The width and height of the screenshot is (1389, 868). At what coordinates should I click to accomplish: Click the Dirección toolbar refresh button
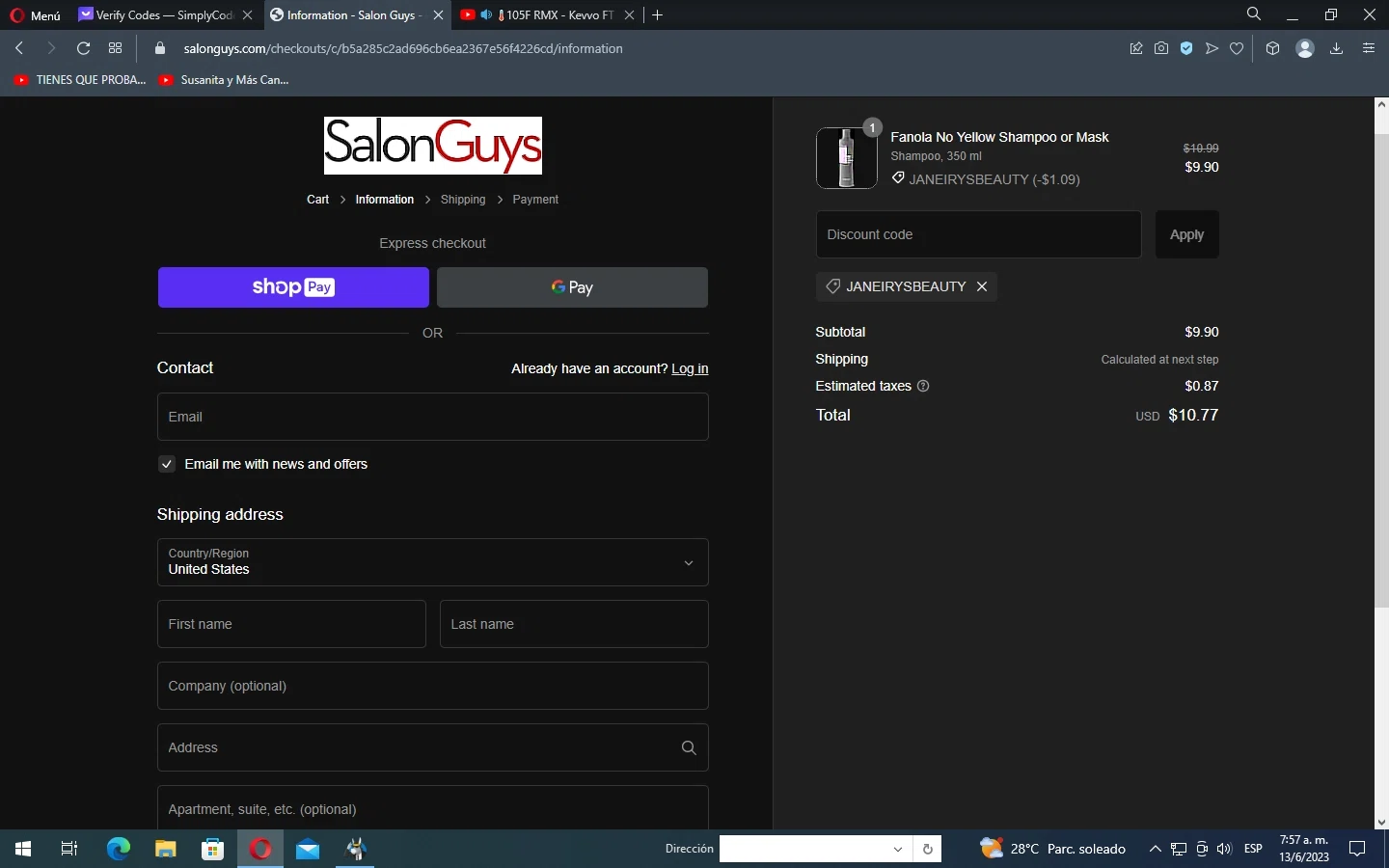[x=927, y=849]
